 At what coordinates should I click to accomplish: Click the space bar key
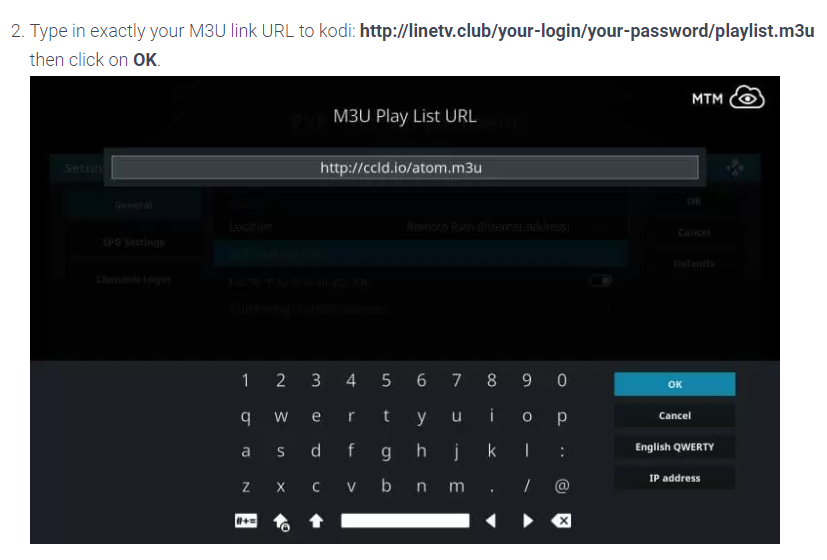tap(405, 521)
